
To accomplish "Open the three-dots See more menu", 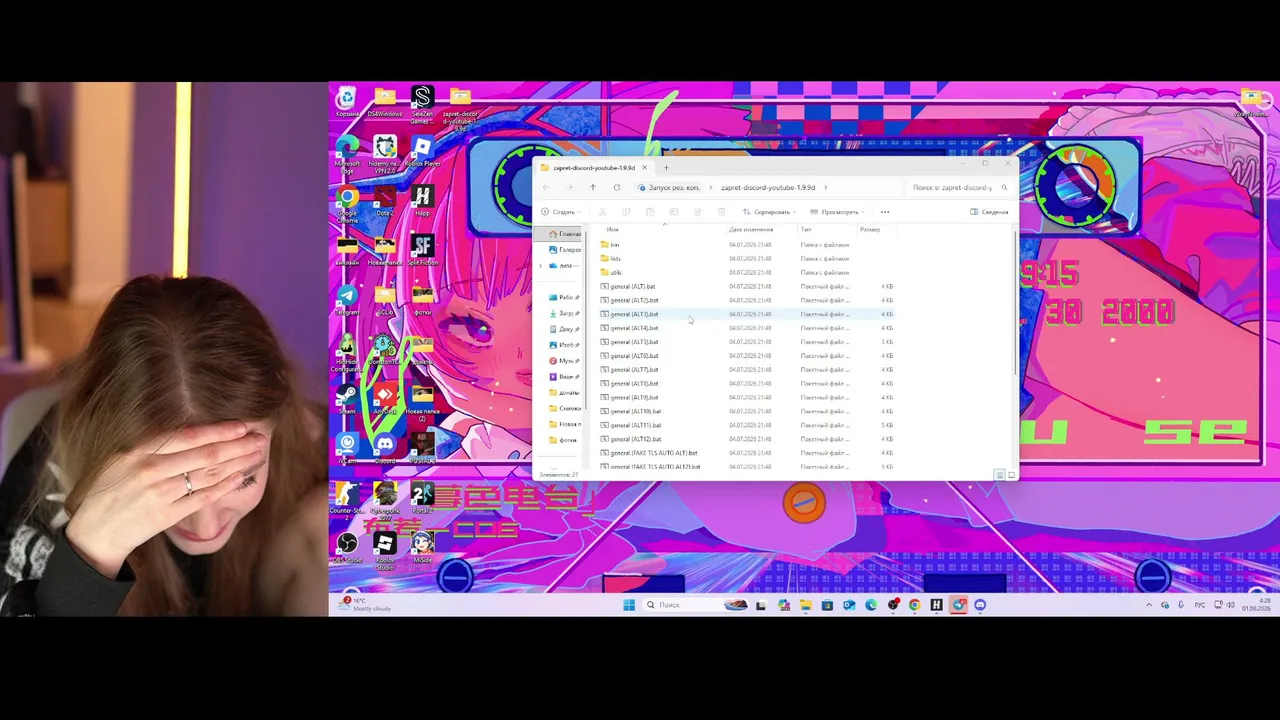I will (x=885, y=212).
